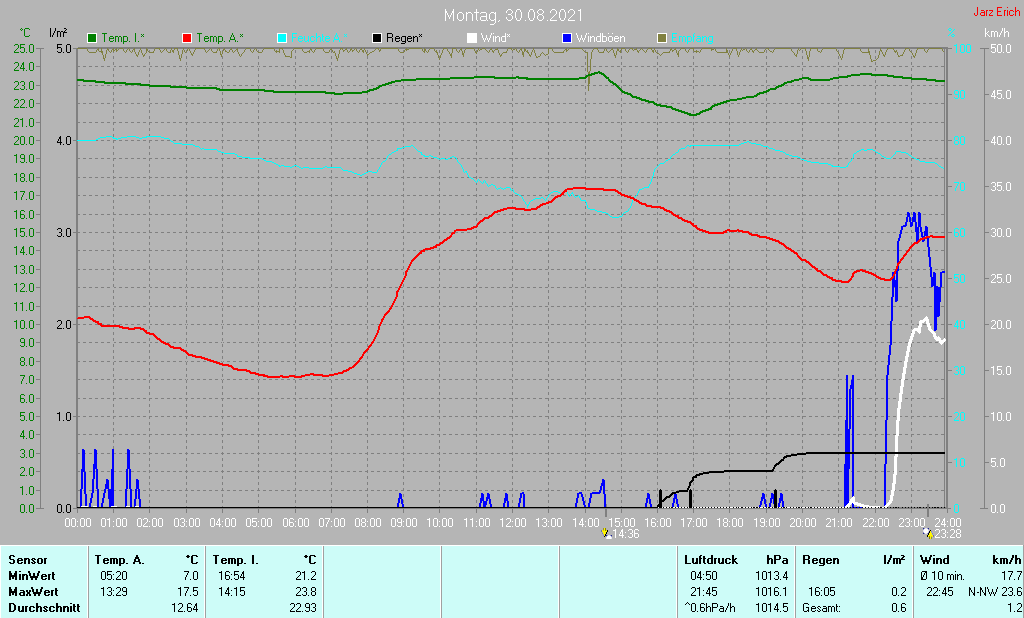
Task: Click the '23:28' time marker label
Action: 948,534
